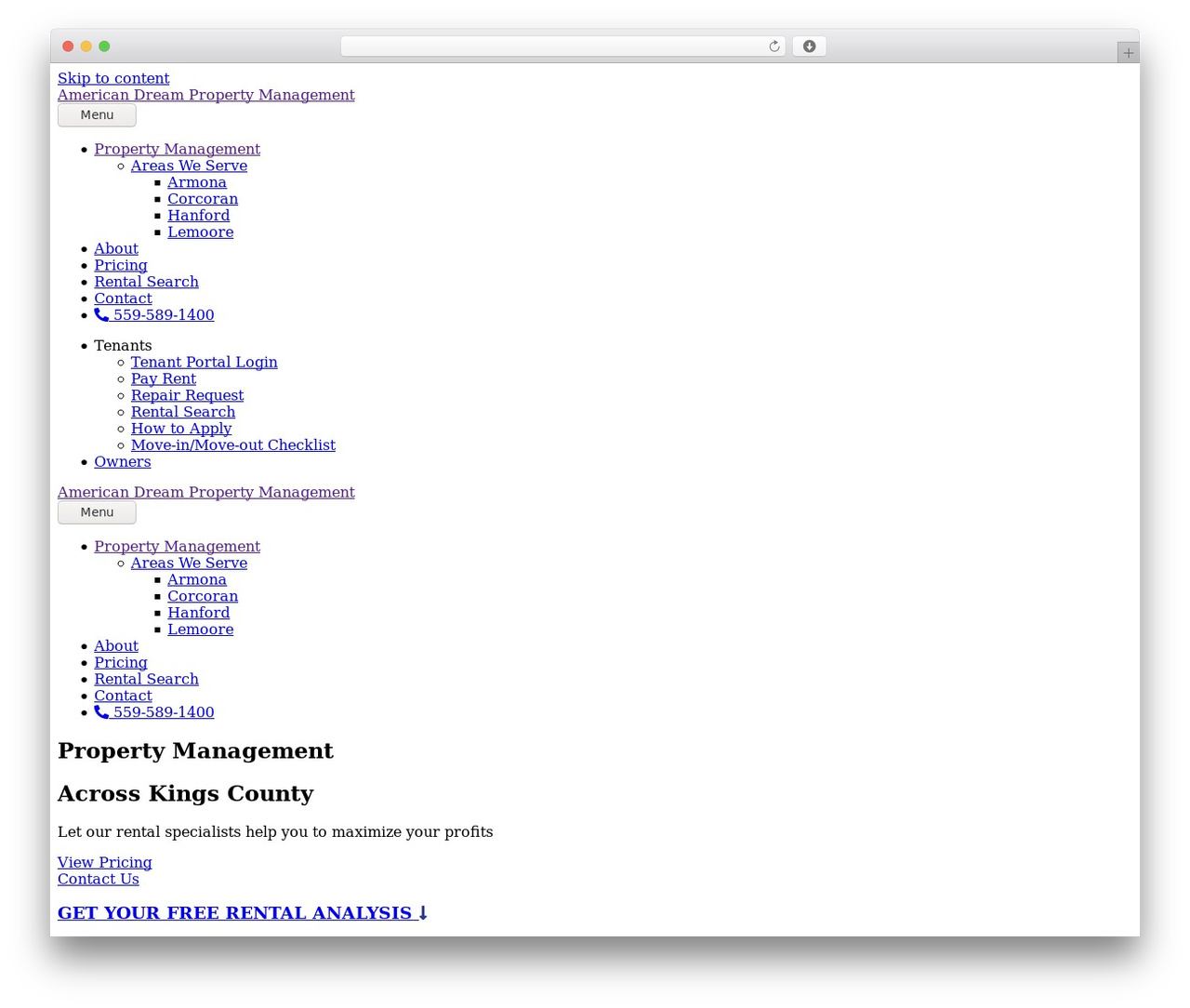Image resolution: width=1190 pixels, height=1008 pixels.
Task: Toggle the second Menu button above the headings
Action: pyautogui.click(x=97, y=512)
